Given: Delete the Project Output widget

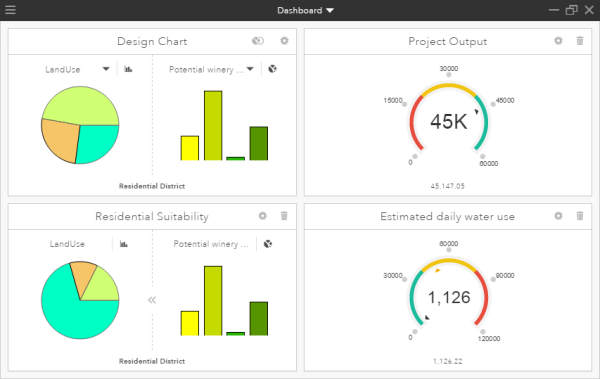Looking at the screenshot, I should click(x=580, y=41).
